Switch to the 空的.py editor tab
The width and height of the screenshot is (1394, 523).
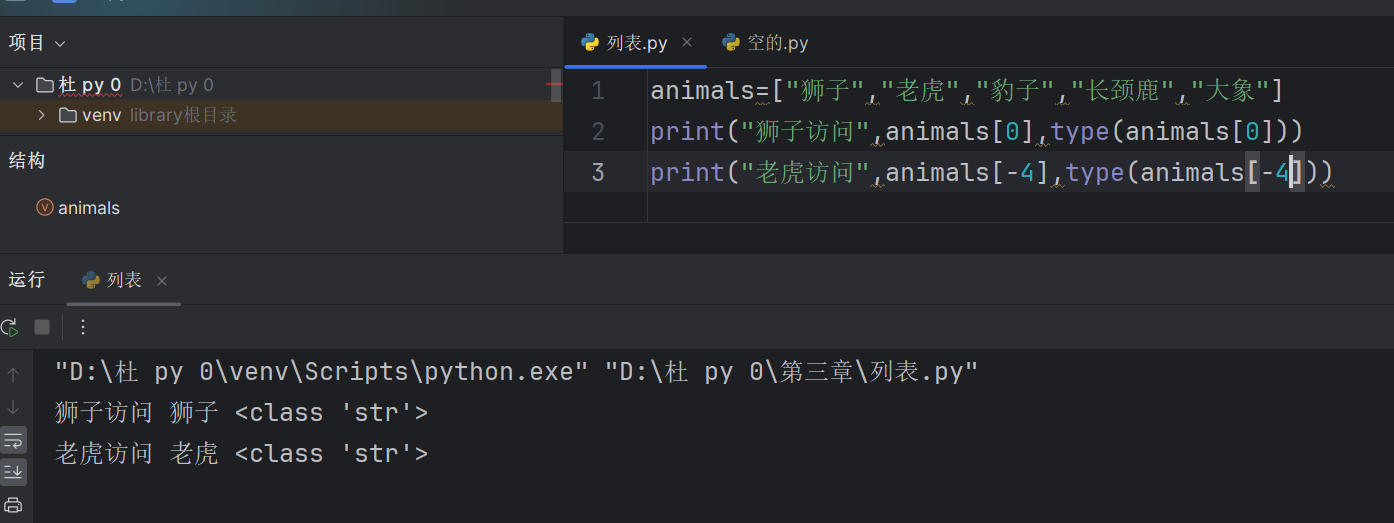[765, 43]
